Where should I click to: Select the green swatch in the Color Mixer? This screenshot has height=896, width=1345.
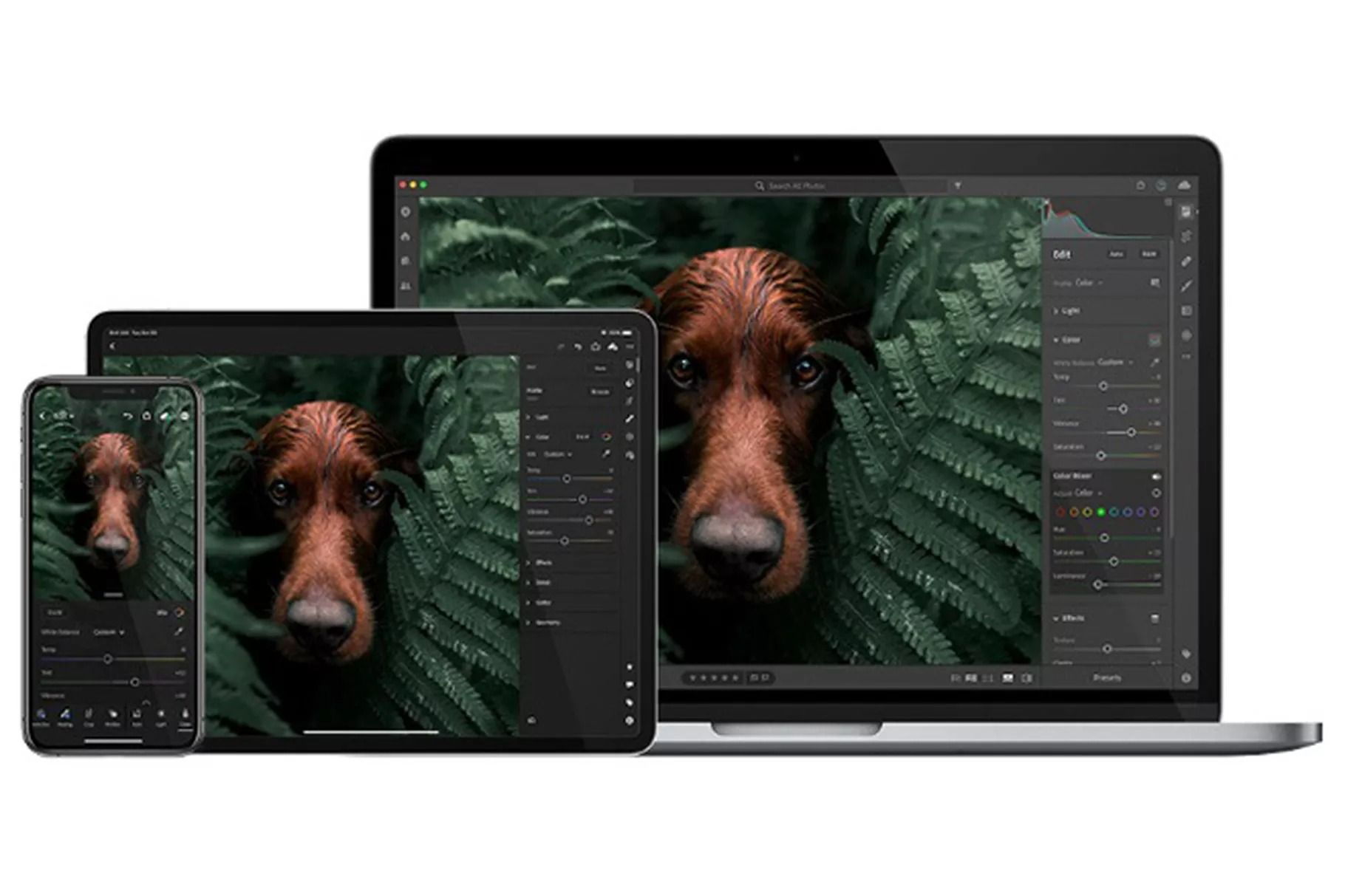(1102, 512)
